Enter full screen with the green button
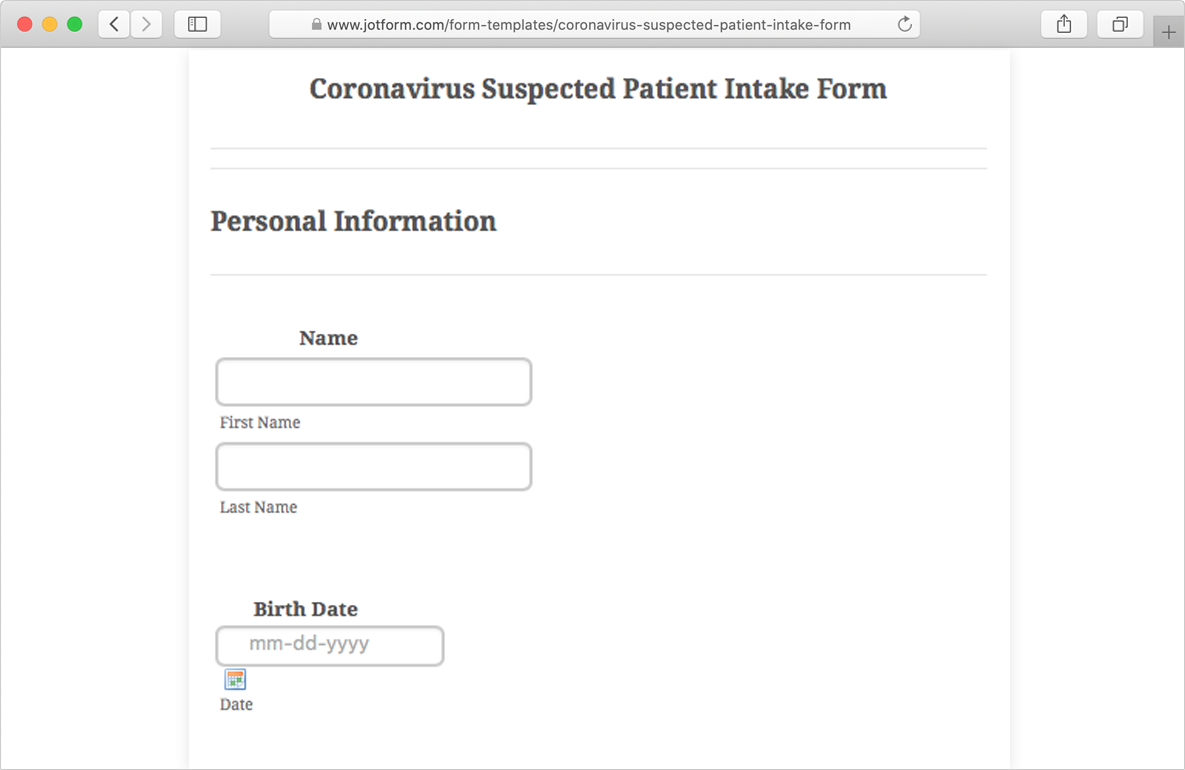 (x=74, y=24)
